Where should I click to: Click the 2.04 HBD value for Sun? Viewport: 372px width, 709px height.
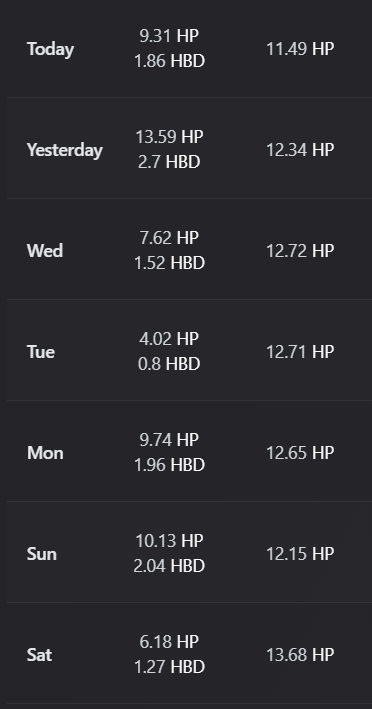169,566
